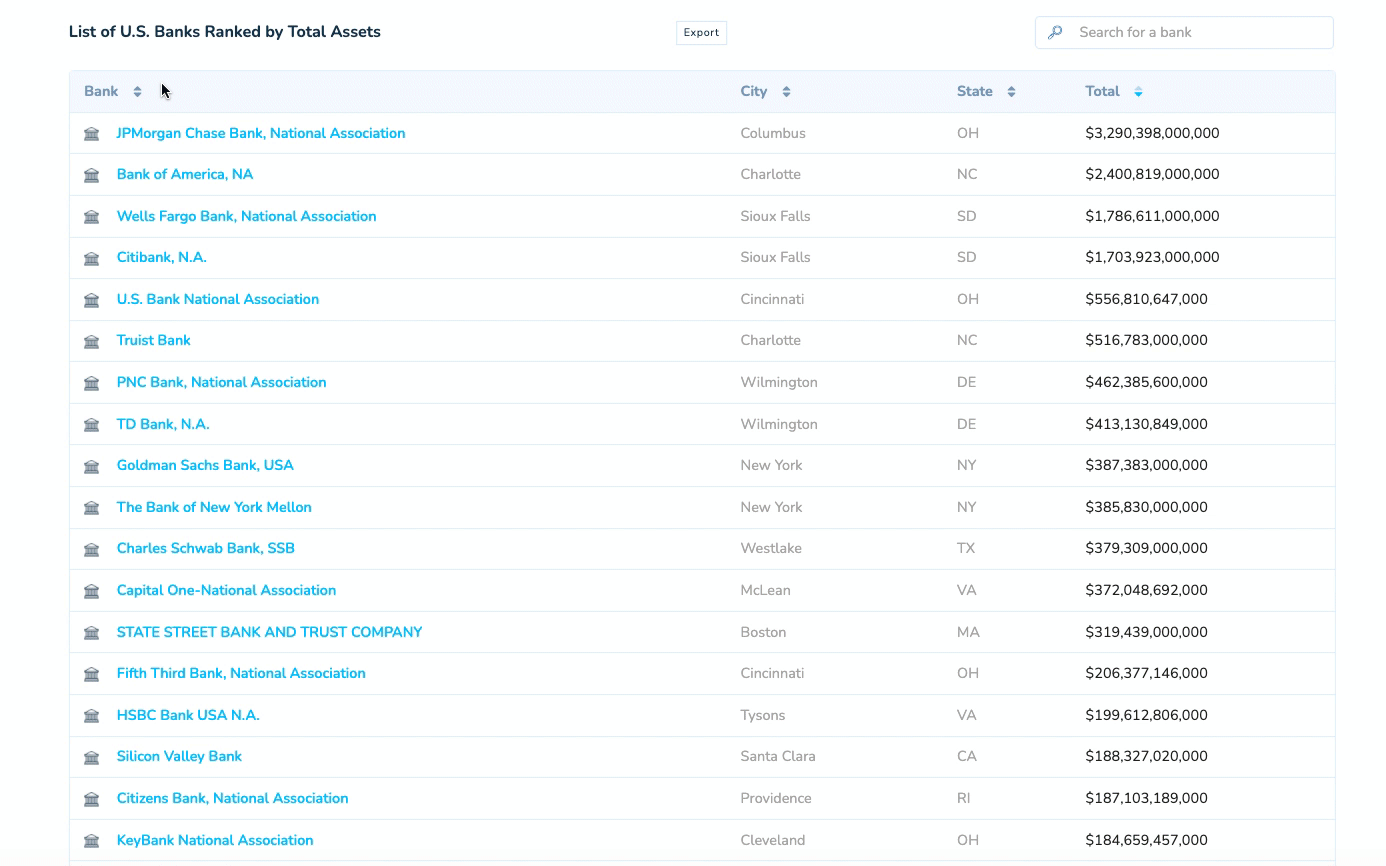Click the bank icon beside Citizens Bank
1386x866 pixels.
coord(92,799)
